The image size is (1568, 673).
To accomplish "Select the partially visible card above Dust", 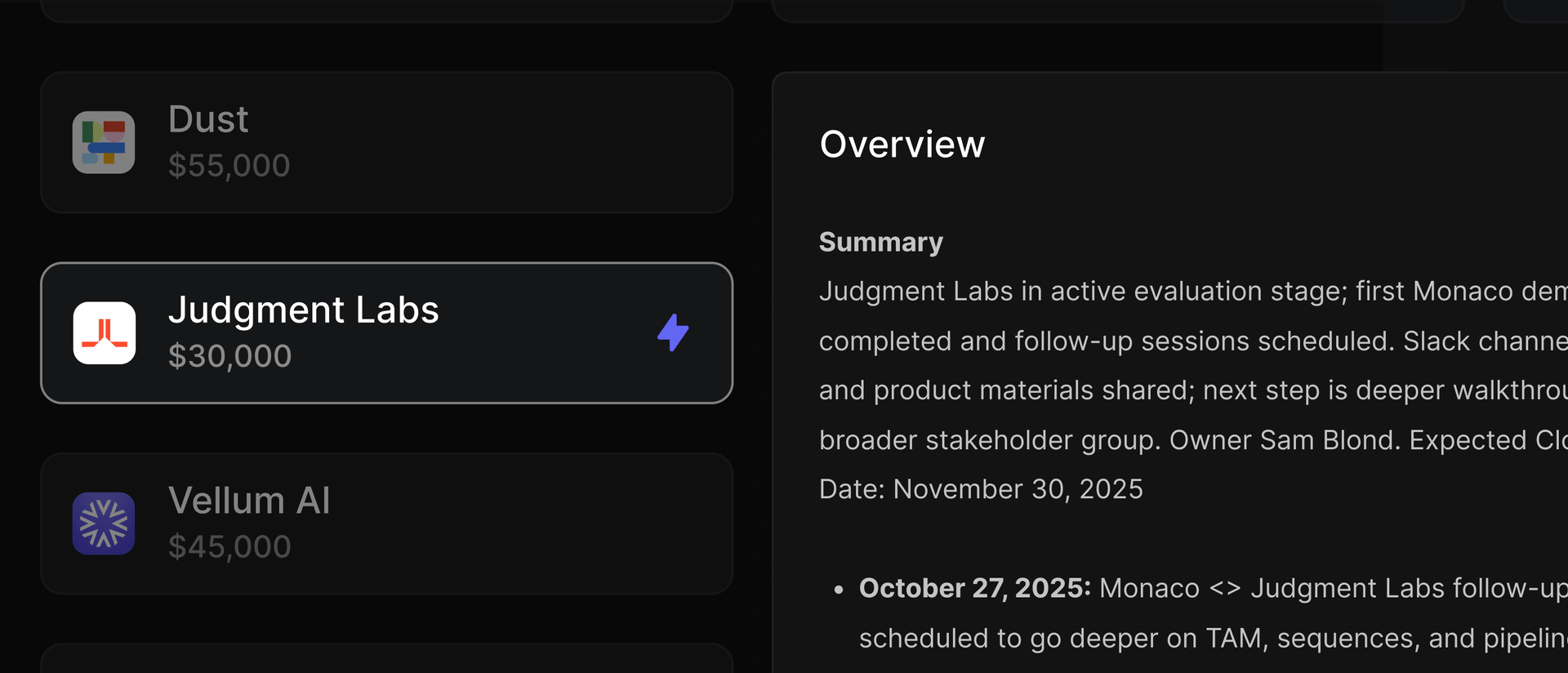I will pyautogui.click(x=386, y=10).
